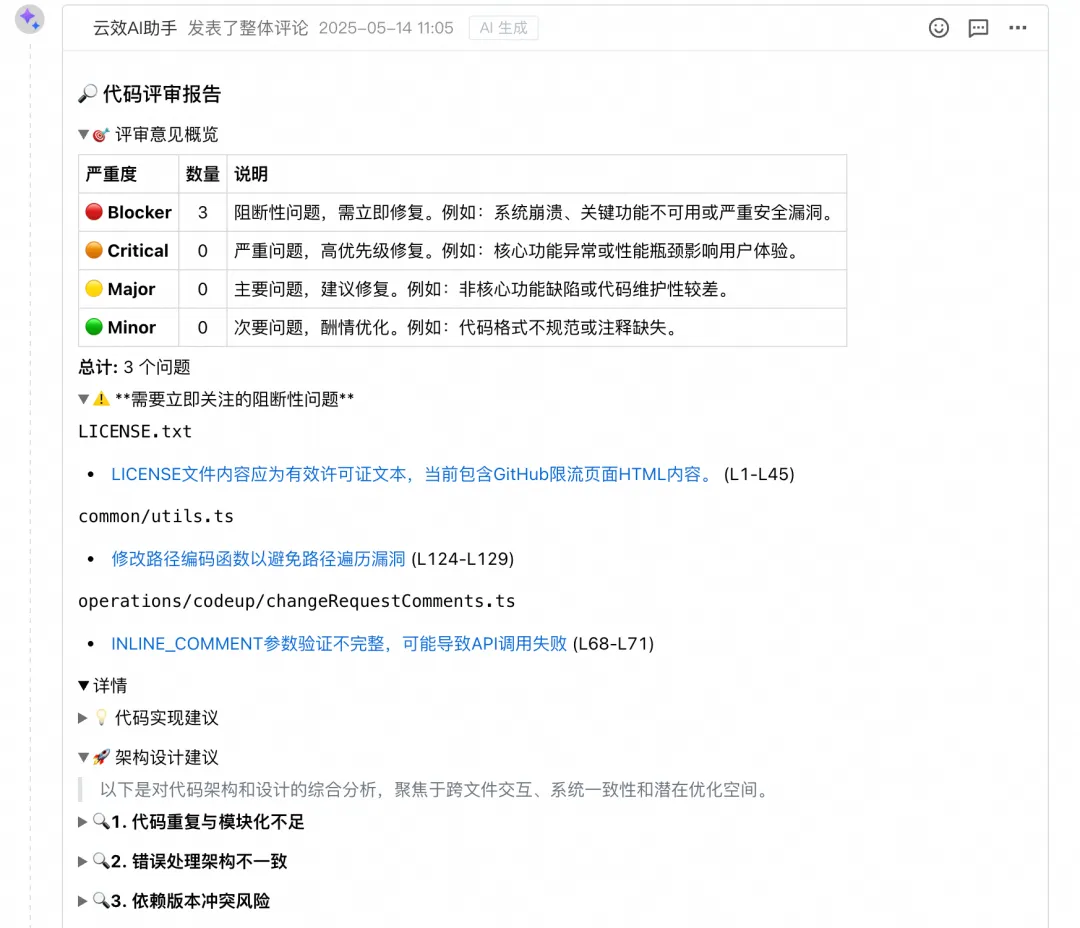The width and height of the screenshot is (1080, 928).
Task: Click the AI 生成 tag
Action: (x=503, y=28)
